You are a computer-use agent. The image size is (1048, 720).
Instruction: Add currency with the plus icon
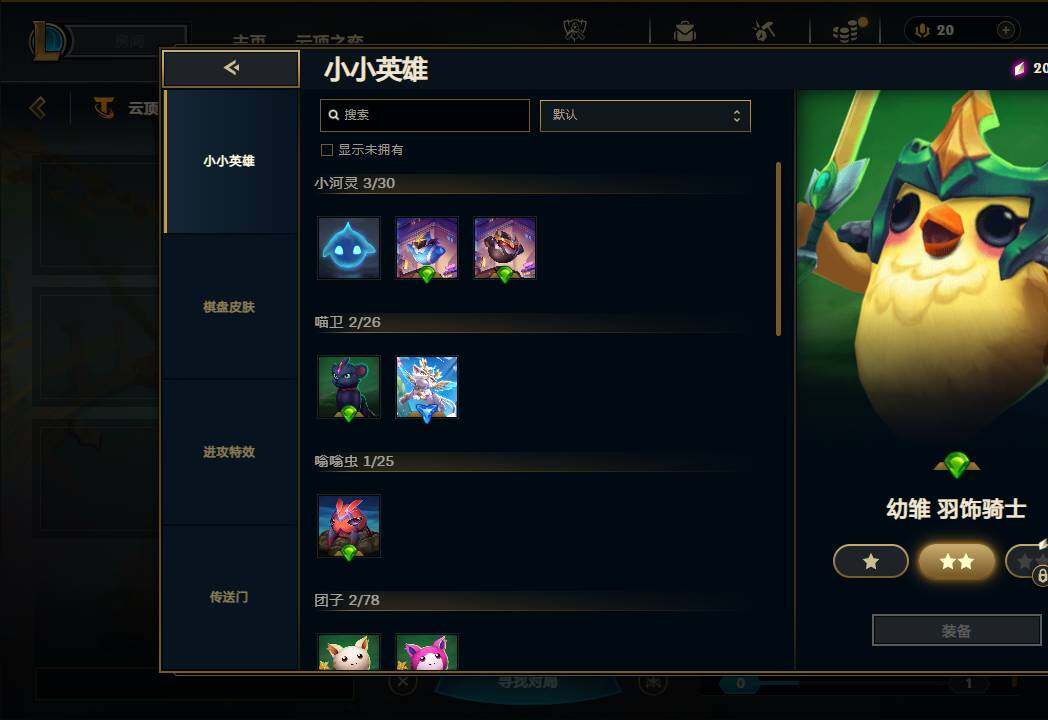point(1005,30)
